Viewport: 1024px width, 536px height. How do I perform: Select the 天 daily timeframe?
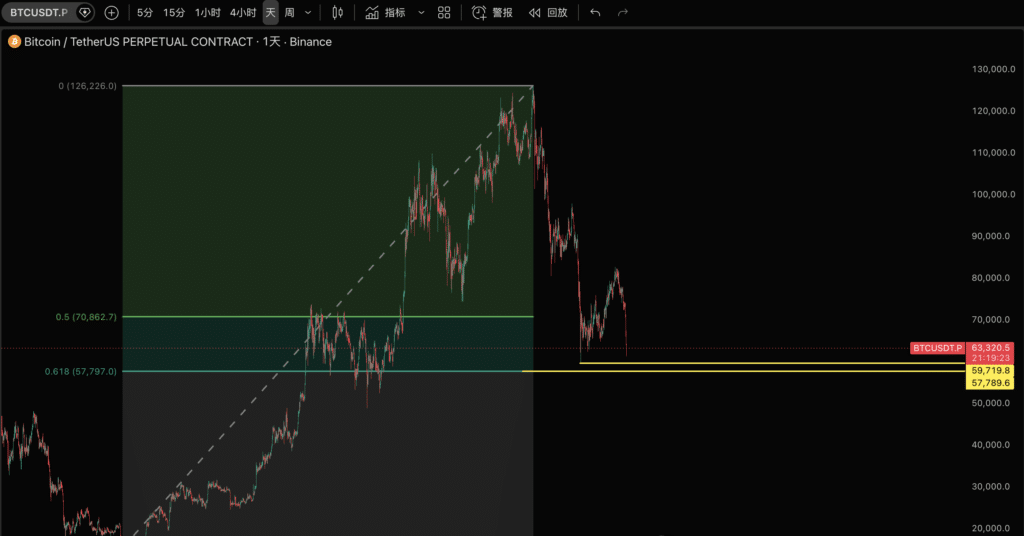click(270, 12)
